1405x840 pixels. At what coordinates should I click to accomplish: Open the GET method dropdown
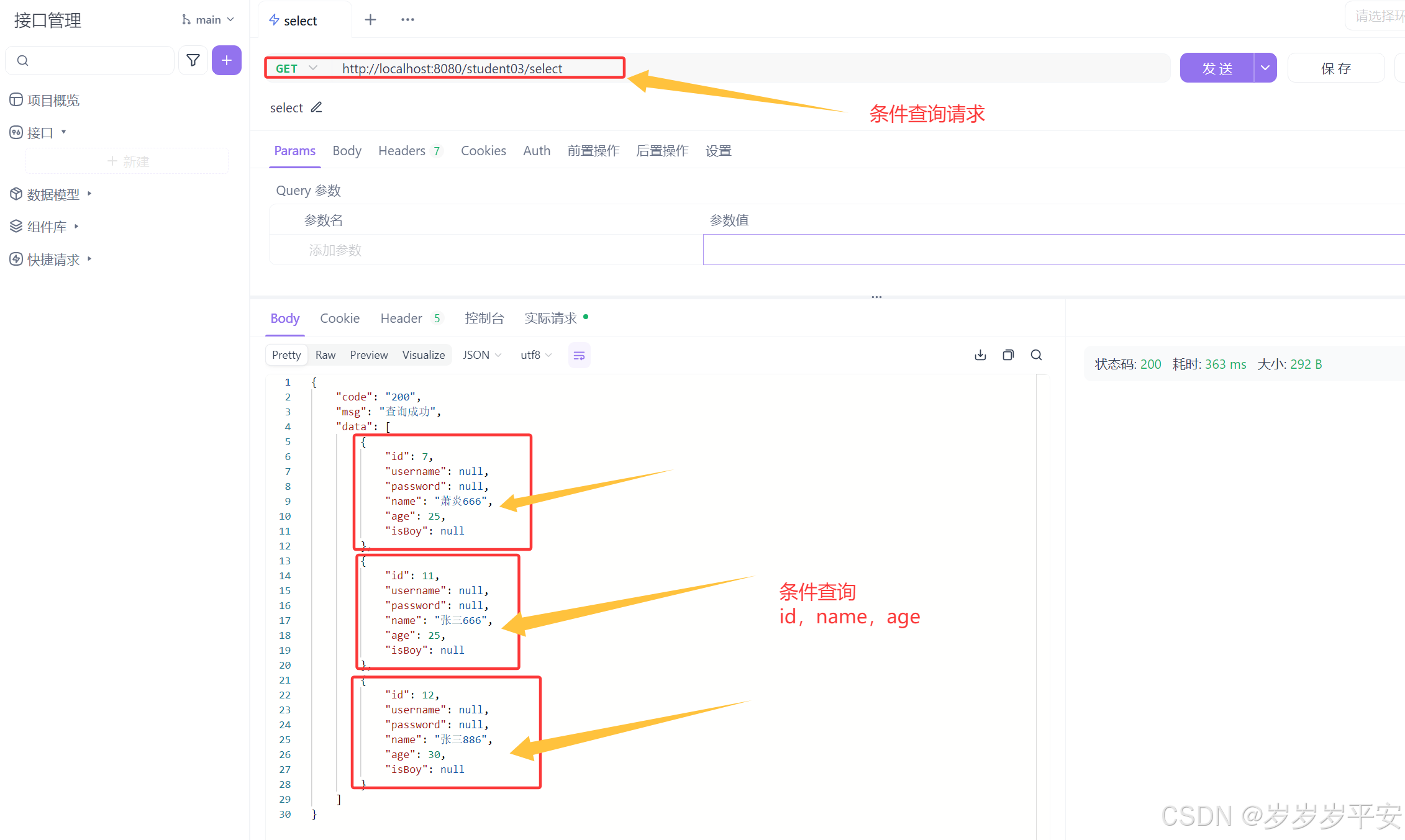pos(296,68)
